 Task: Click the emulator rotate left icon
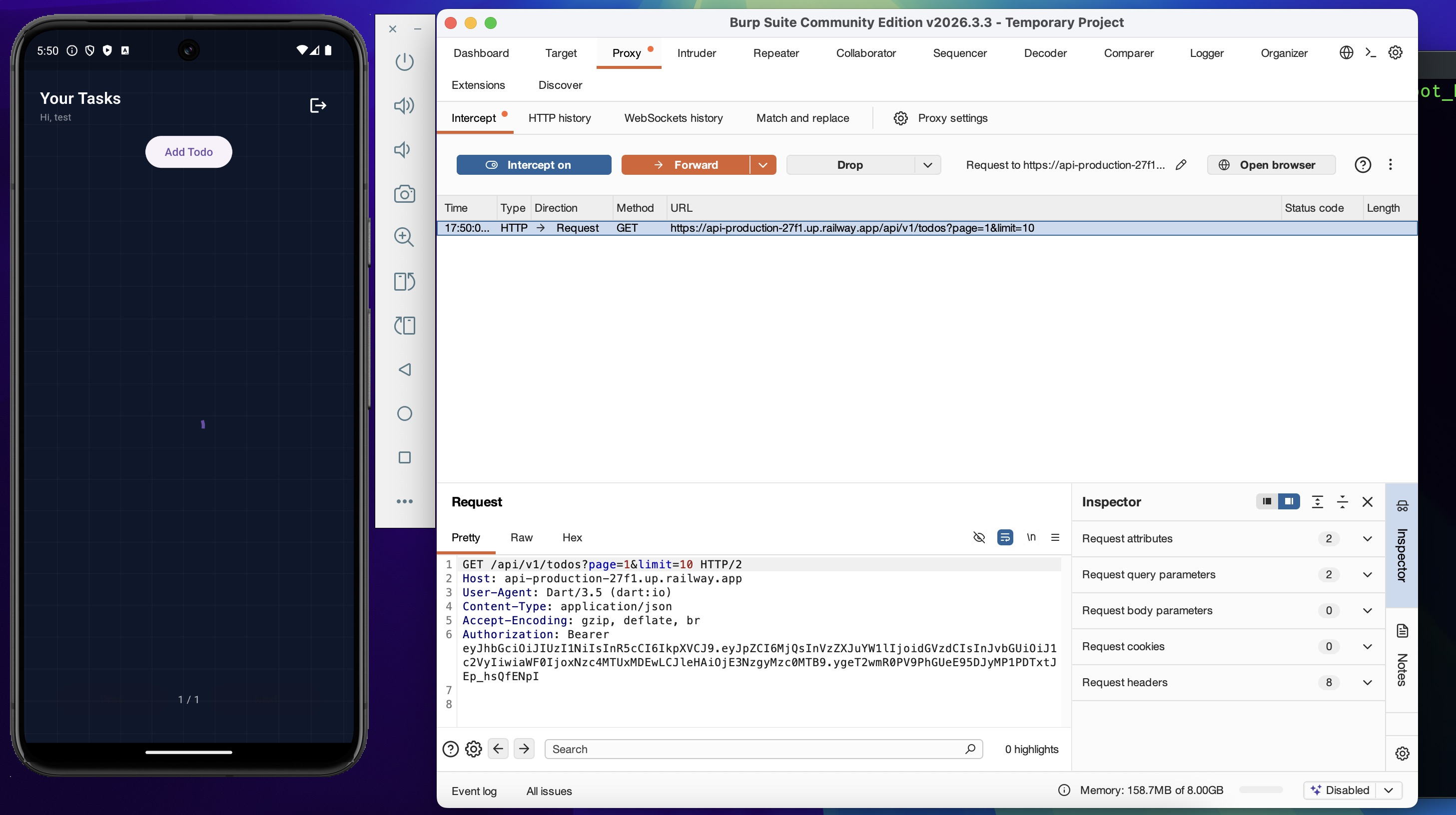click(404, 281)
